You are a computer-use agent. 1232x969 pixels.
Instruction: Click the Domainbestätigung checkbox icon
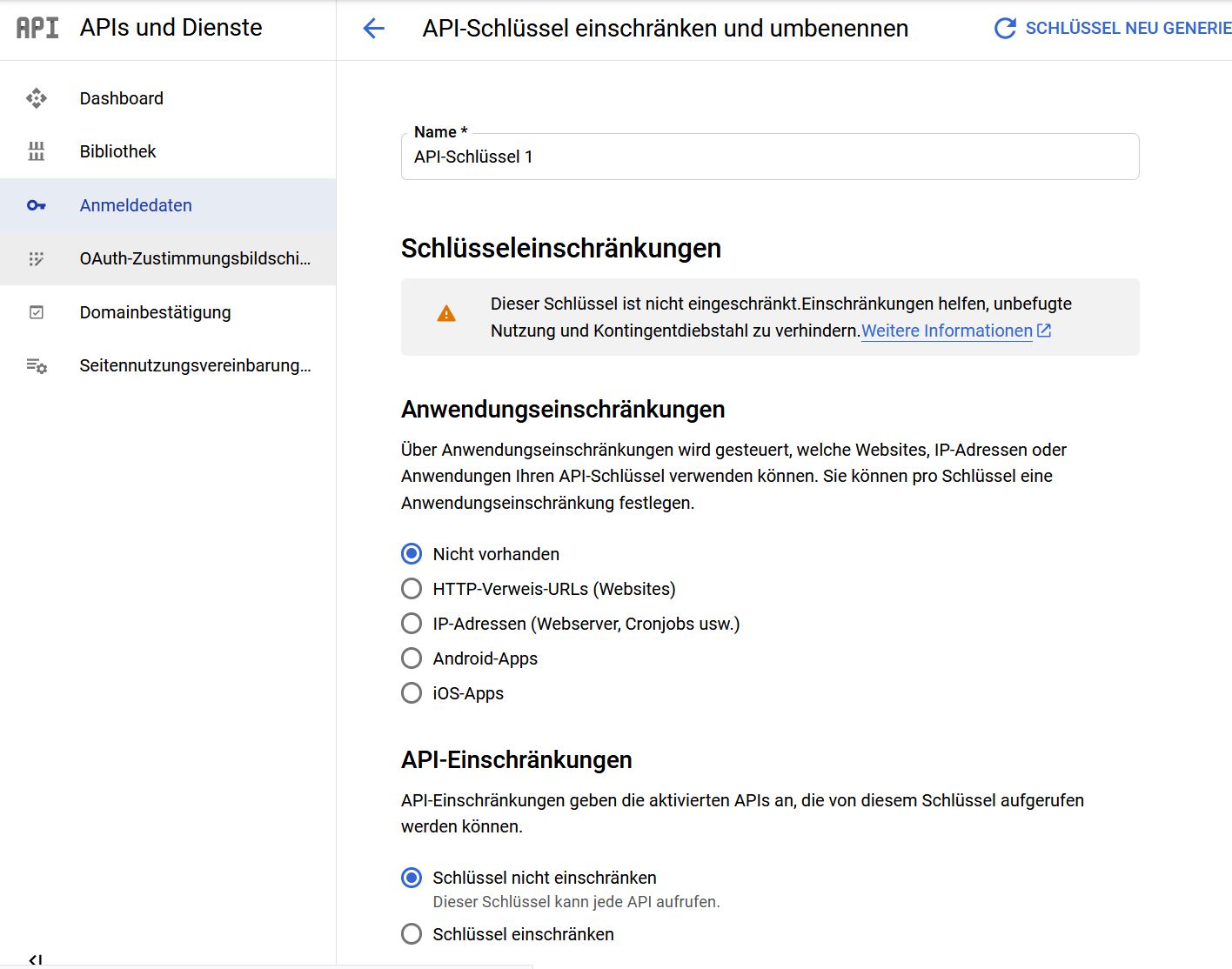pos(37,312)
